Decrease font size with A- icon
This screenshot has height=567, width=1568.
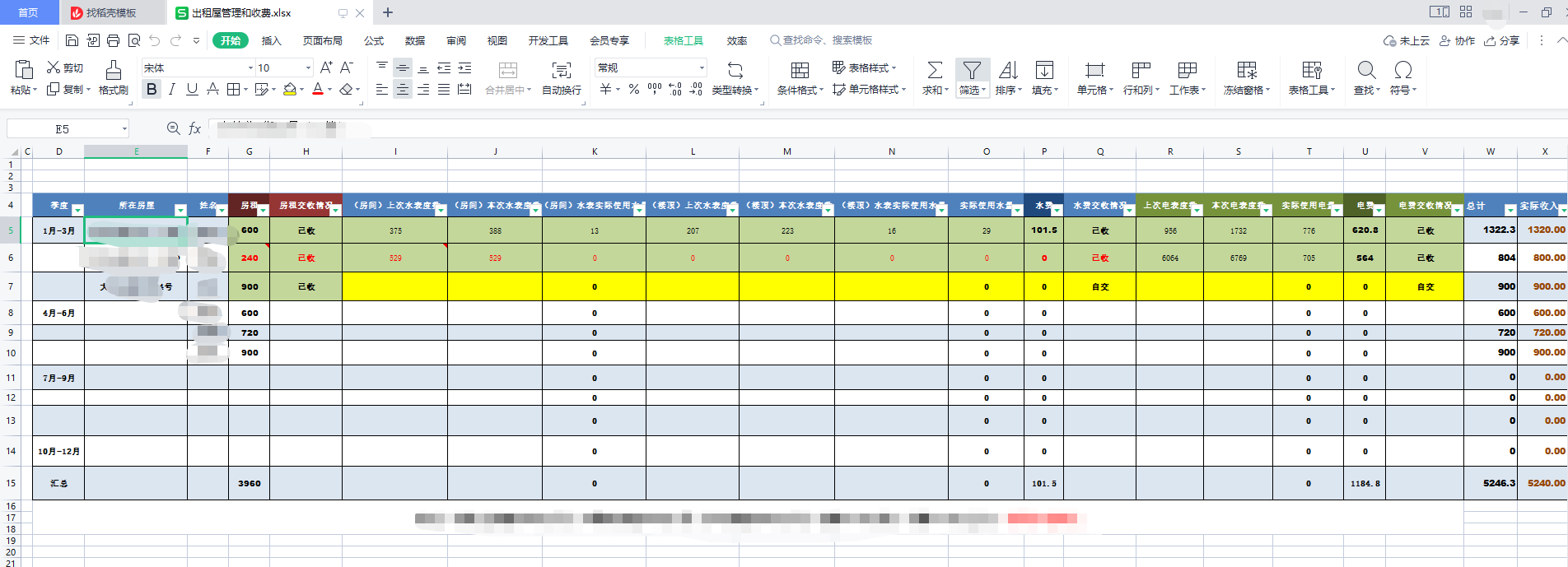(347, 67)
